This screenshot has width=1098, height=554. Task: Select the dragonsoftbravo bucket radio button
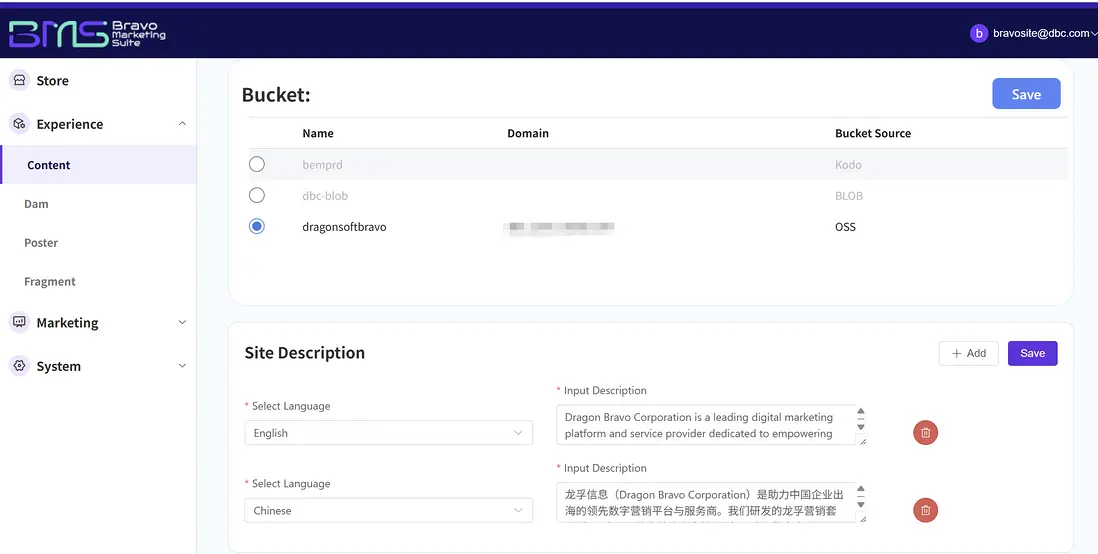257,226
